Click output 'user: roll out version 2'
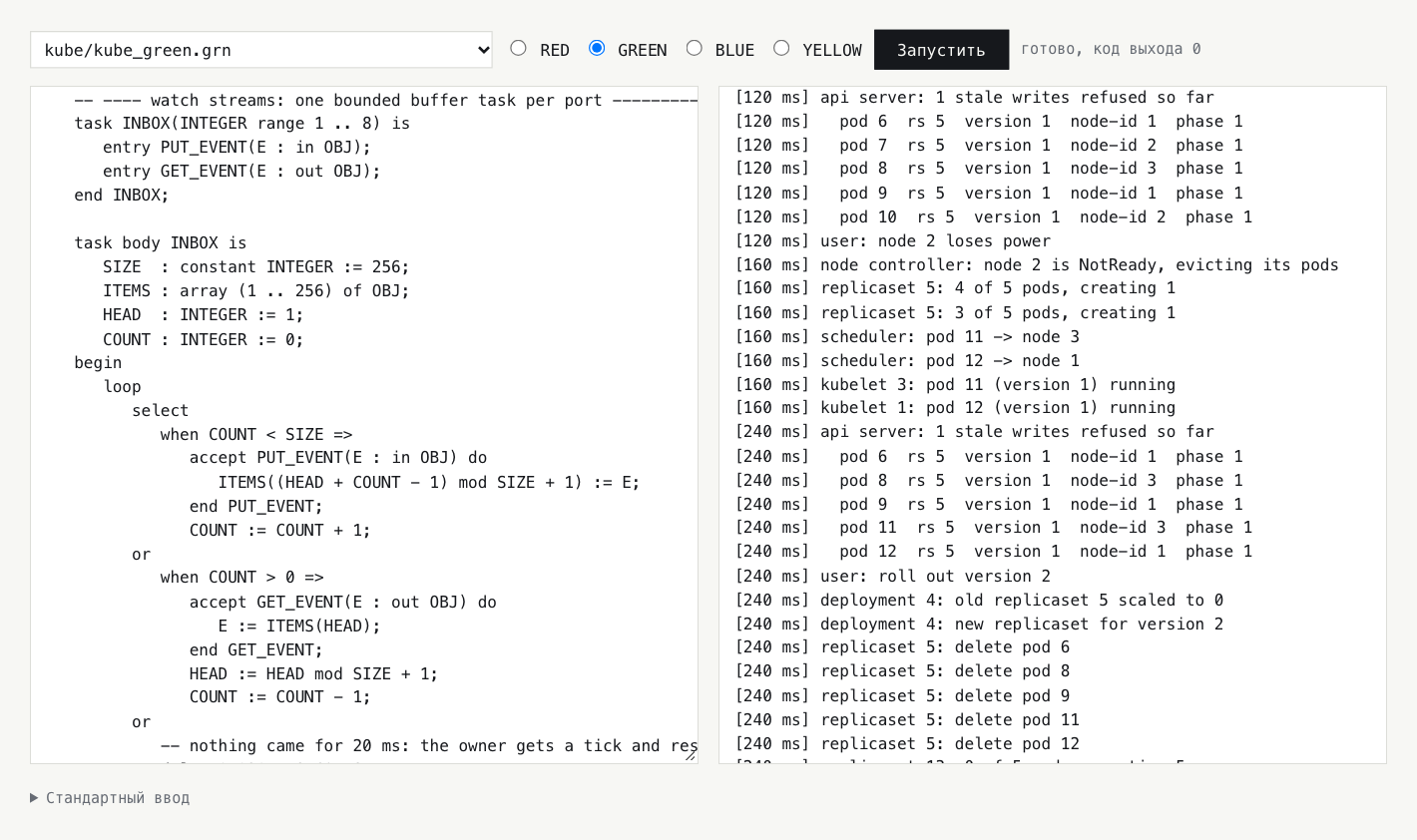The height and width of the screenshot is (840, 1417). coord(892,577)
